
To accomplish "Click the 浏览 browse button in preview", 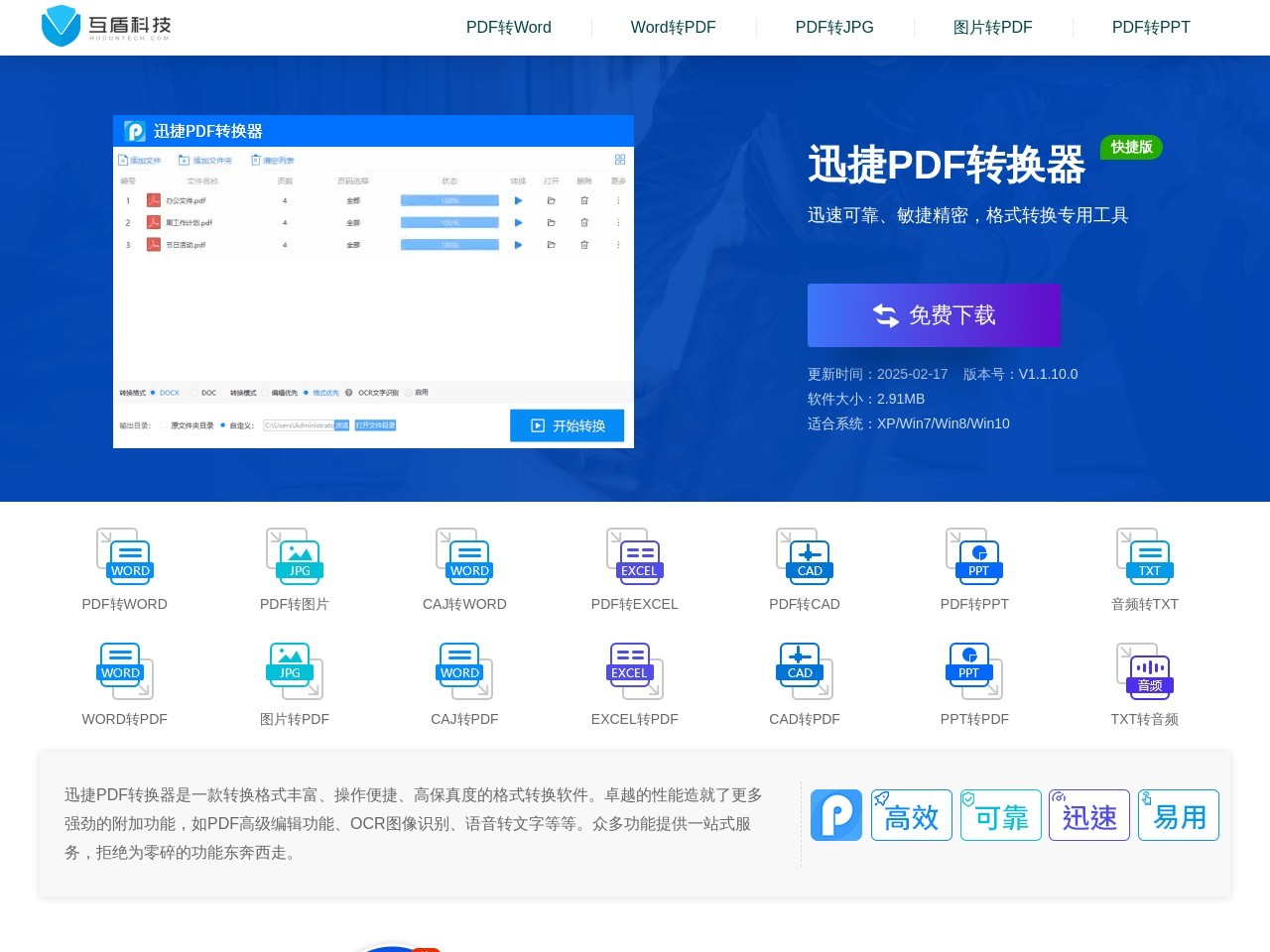I will tap(341, 425).
